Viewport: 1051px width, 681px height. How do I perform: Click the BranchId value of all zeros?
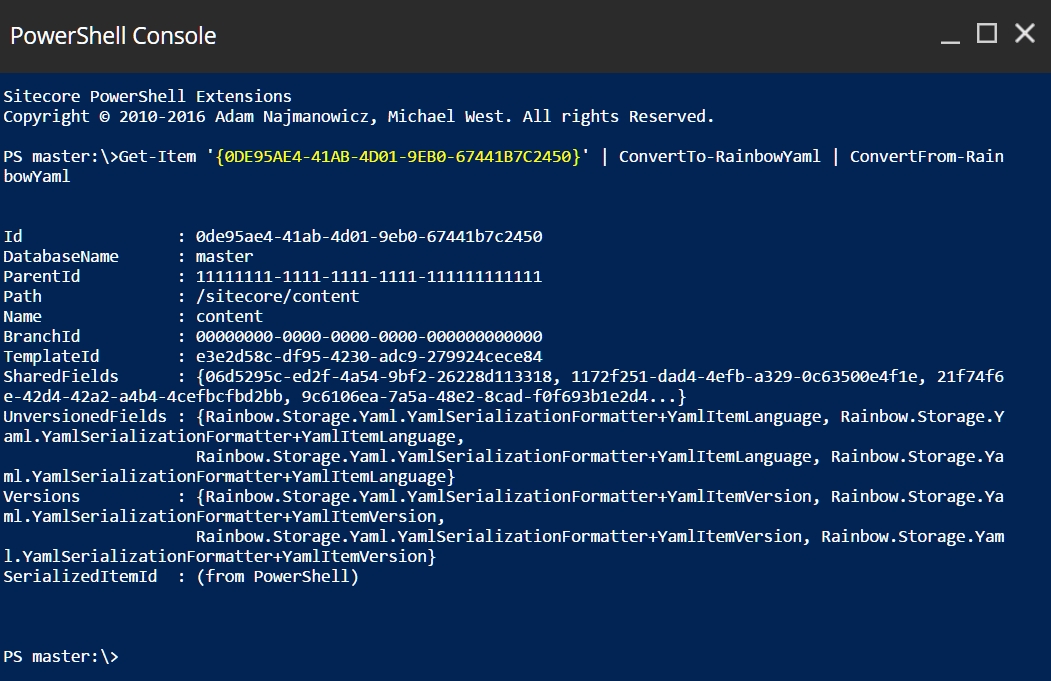click(x=369, y=337)
